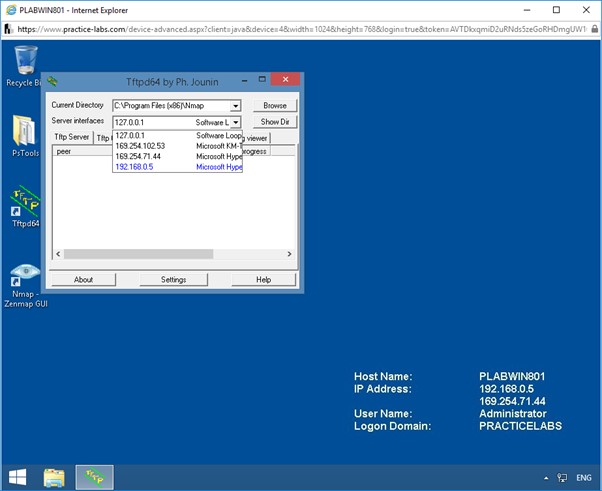
Task: Select 169.254.102.53 interface option
Action: [x=177, y=146]
